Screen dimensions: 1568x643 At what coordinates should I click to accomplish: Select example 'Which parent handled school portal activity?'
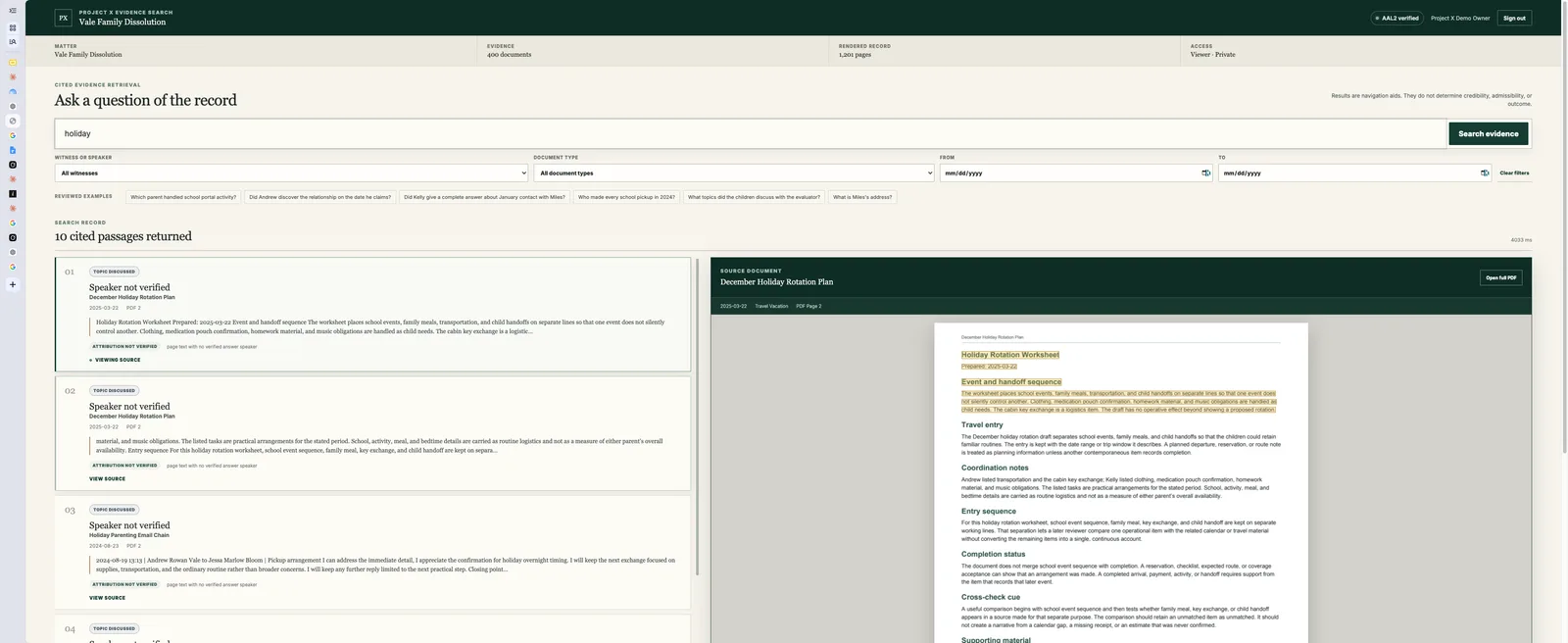pos(183,197)
